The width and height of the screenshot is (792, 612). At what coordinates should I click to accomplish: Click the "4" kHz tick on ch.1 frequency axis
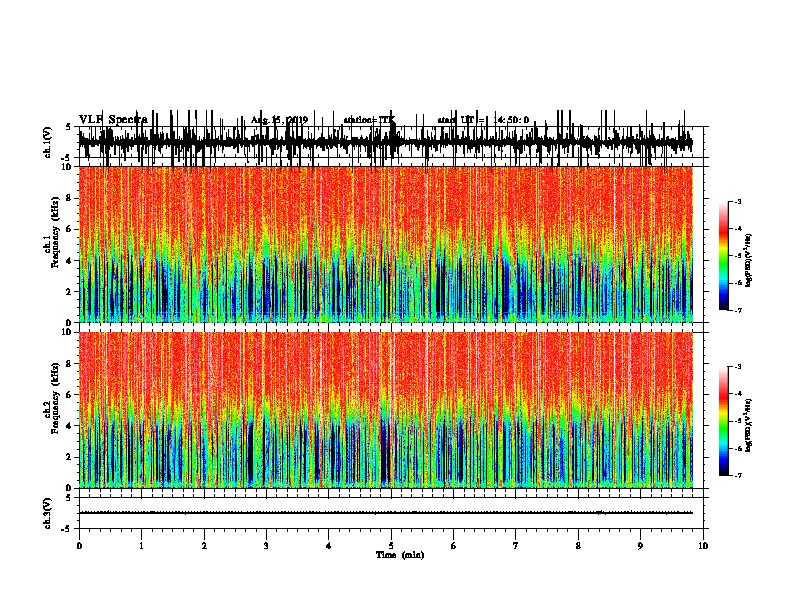(x=70, y=261)
